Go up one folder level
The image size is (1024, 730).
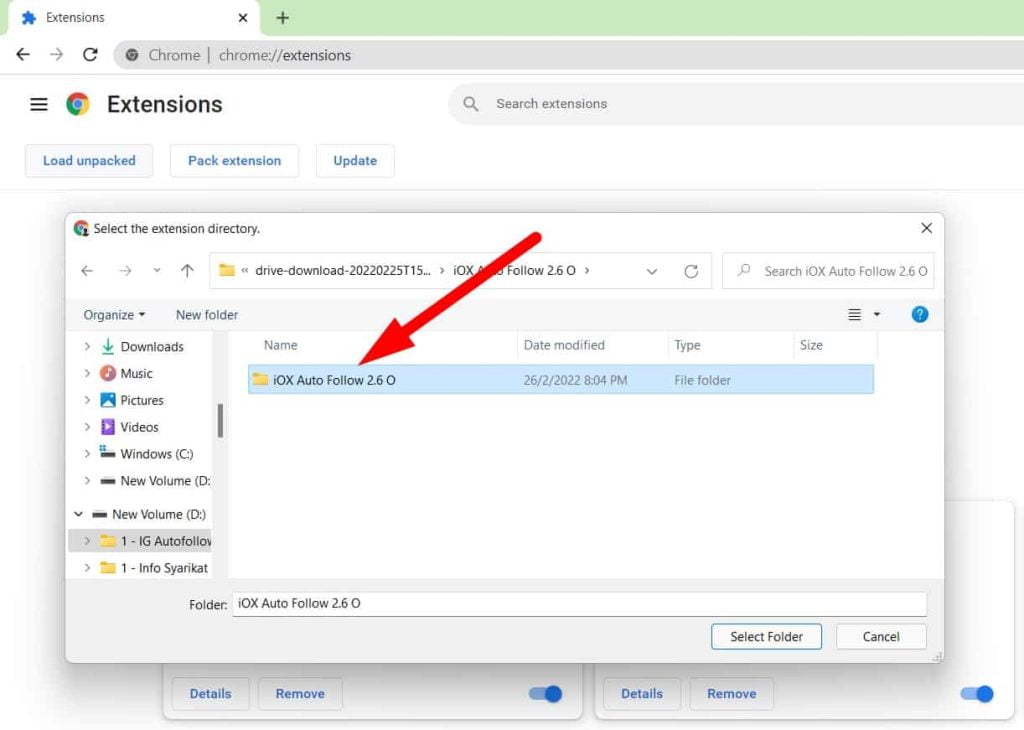[187, 271]
